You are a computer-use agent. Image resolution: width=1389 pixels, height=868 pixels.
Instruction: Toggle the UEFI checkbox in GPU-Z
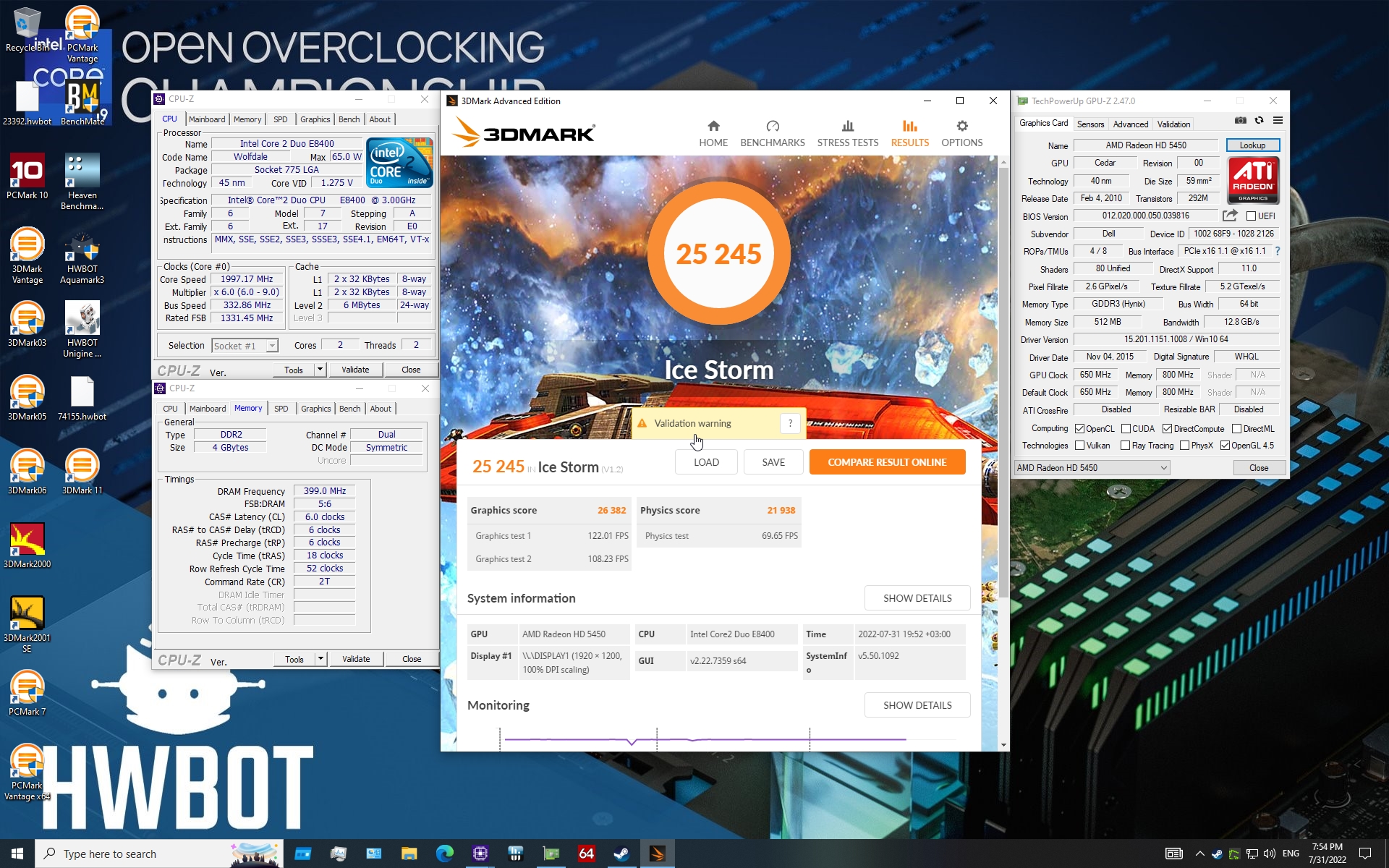(1251, 216)
